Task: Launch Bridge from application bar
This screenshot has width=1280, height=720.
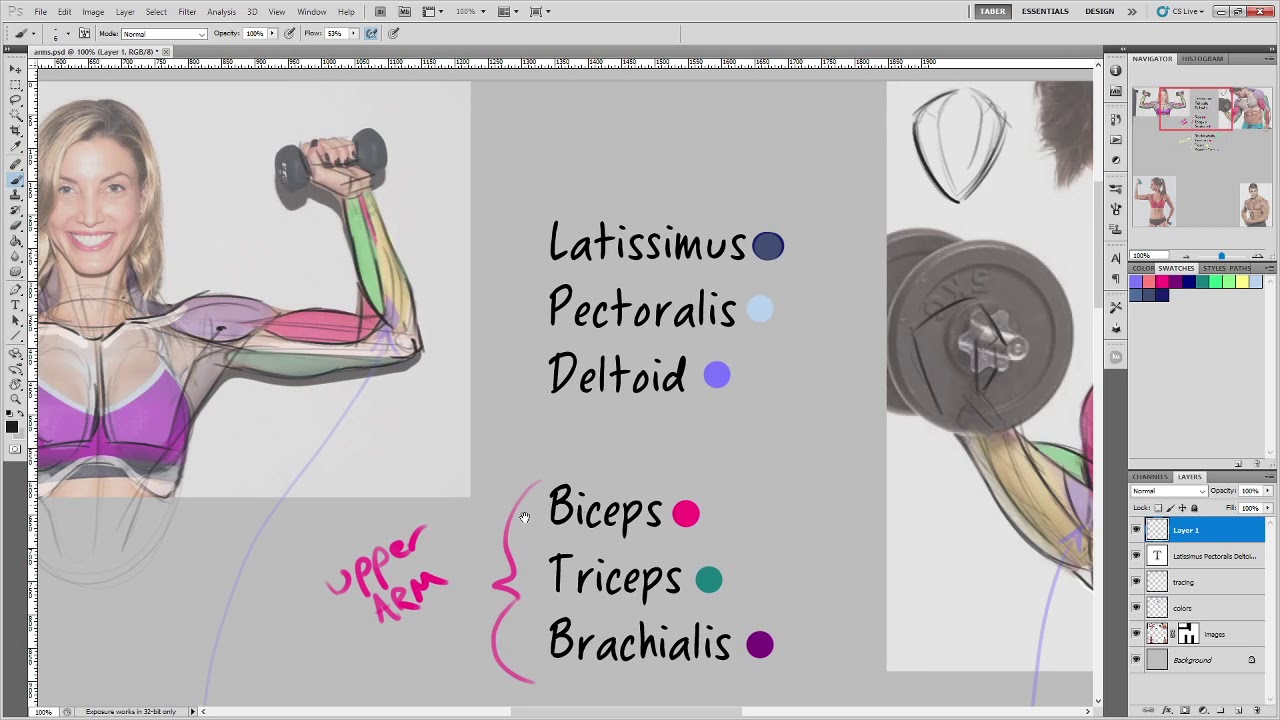Action: click(x=380, y=12)
